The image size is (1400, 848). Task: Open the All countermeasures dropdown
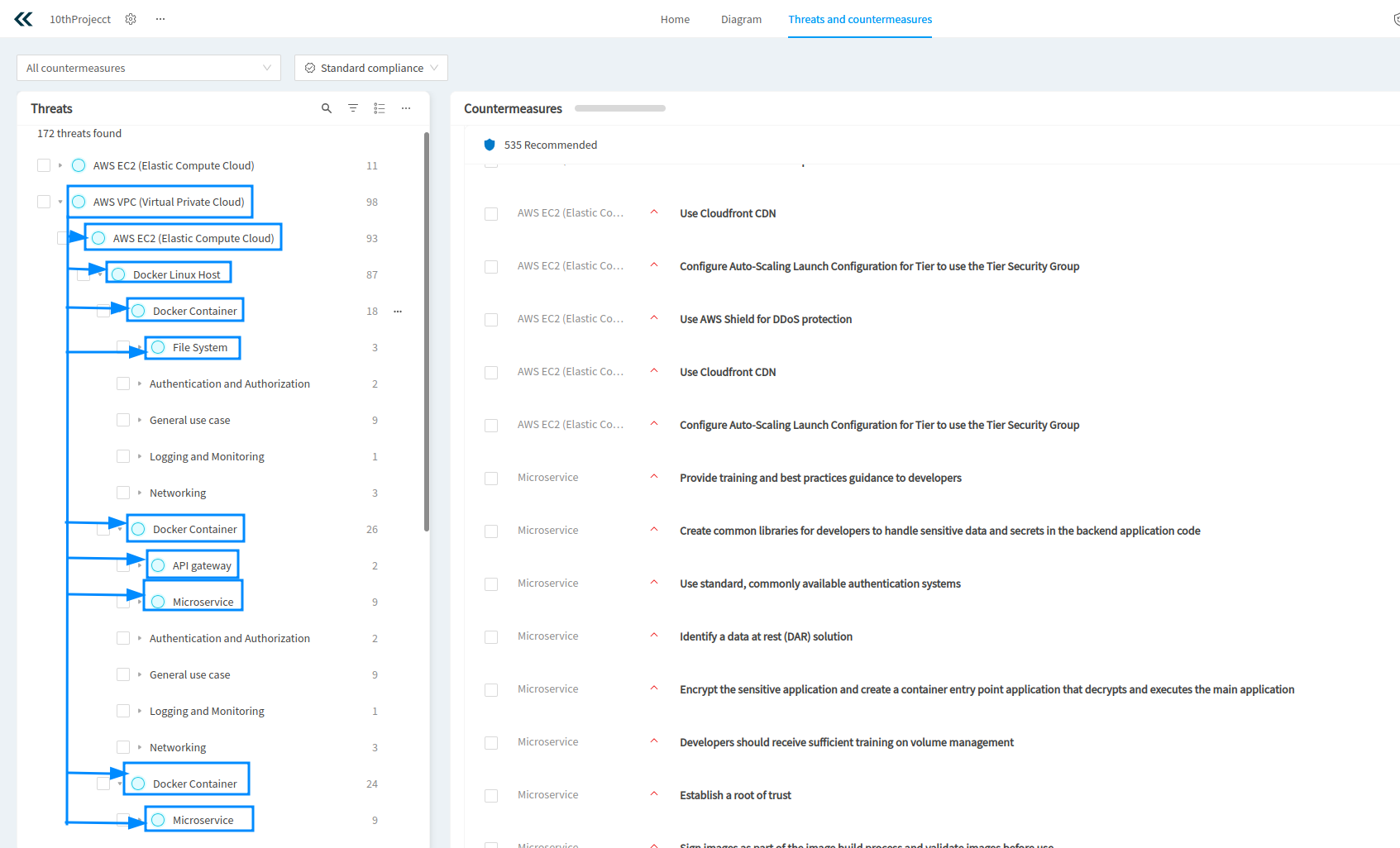coord(149,68)
